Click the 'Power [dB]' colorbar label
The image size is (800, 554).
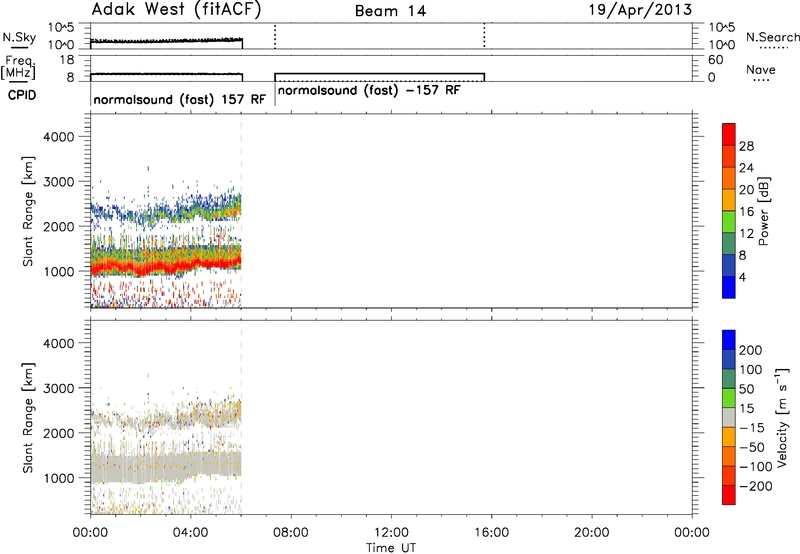click(764, 211)
